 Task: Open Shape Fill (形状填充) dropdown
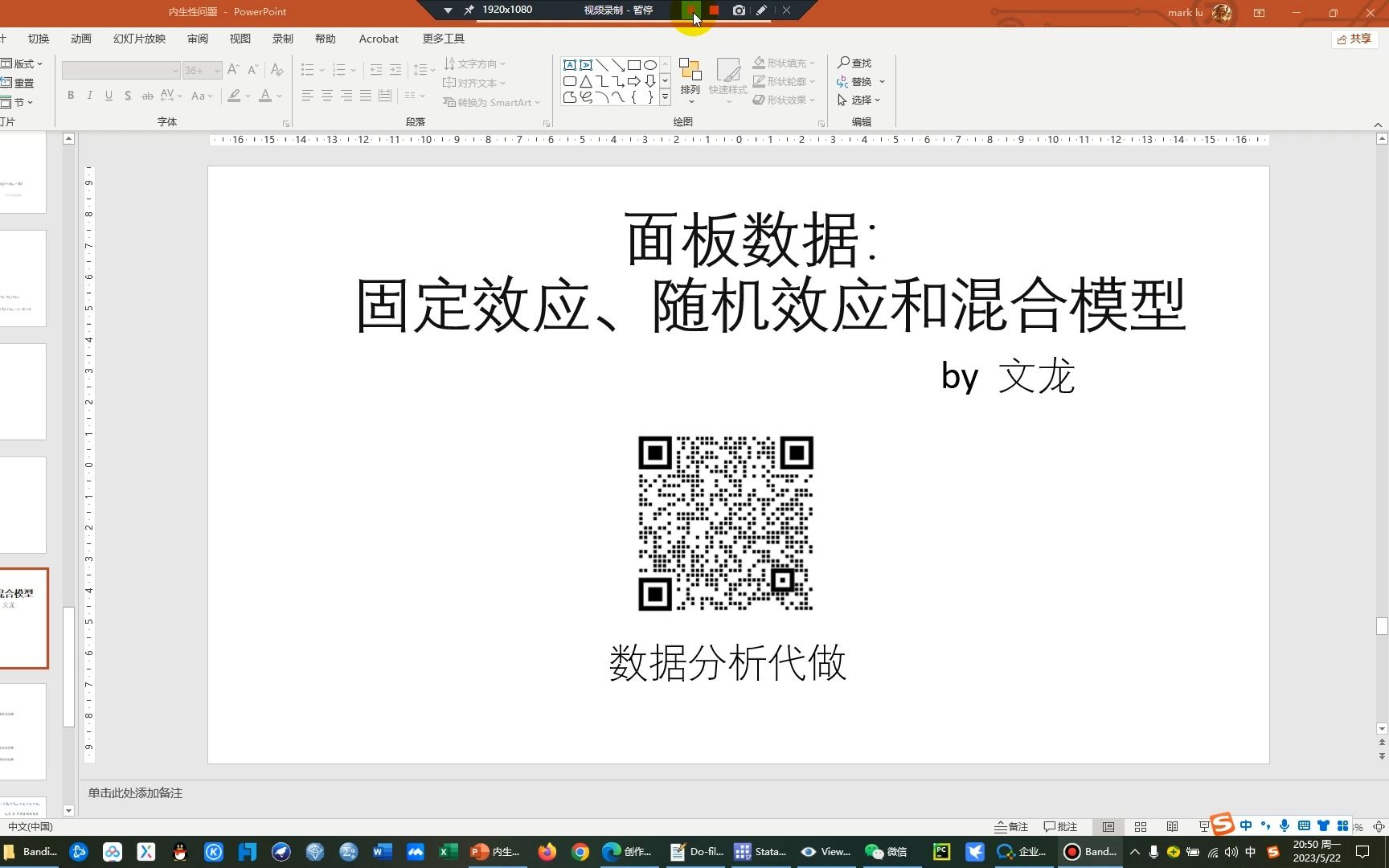click(x=785, y=63)
